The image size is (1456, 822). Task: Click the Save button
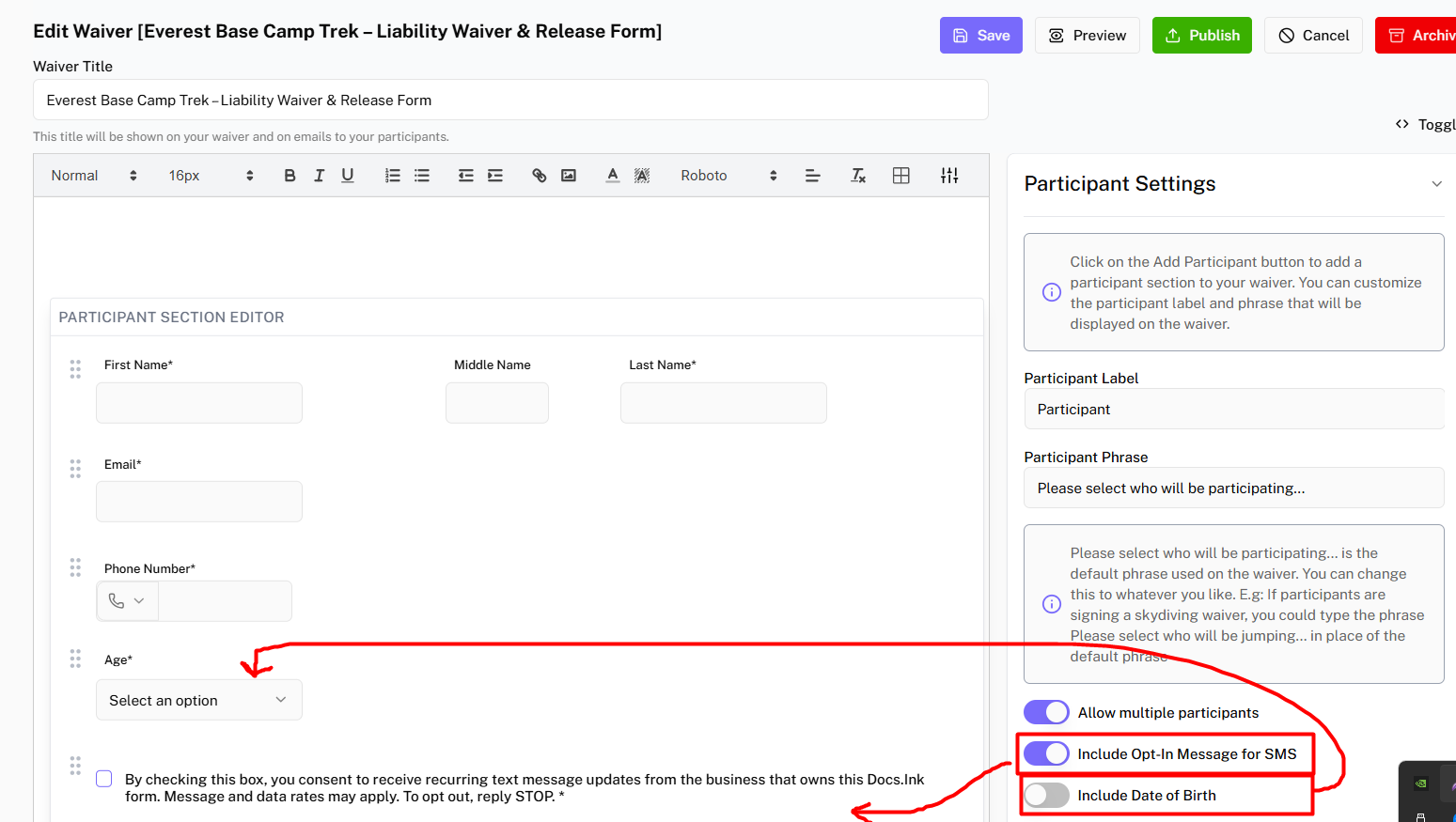(x=980, y=36)
